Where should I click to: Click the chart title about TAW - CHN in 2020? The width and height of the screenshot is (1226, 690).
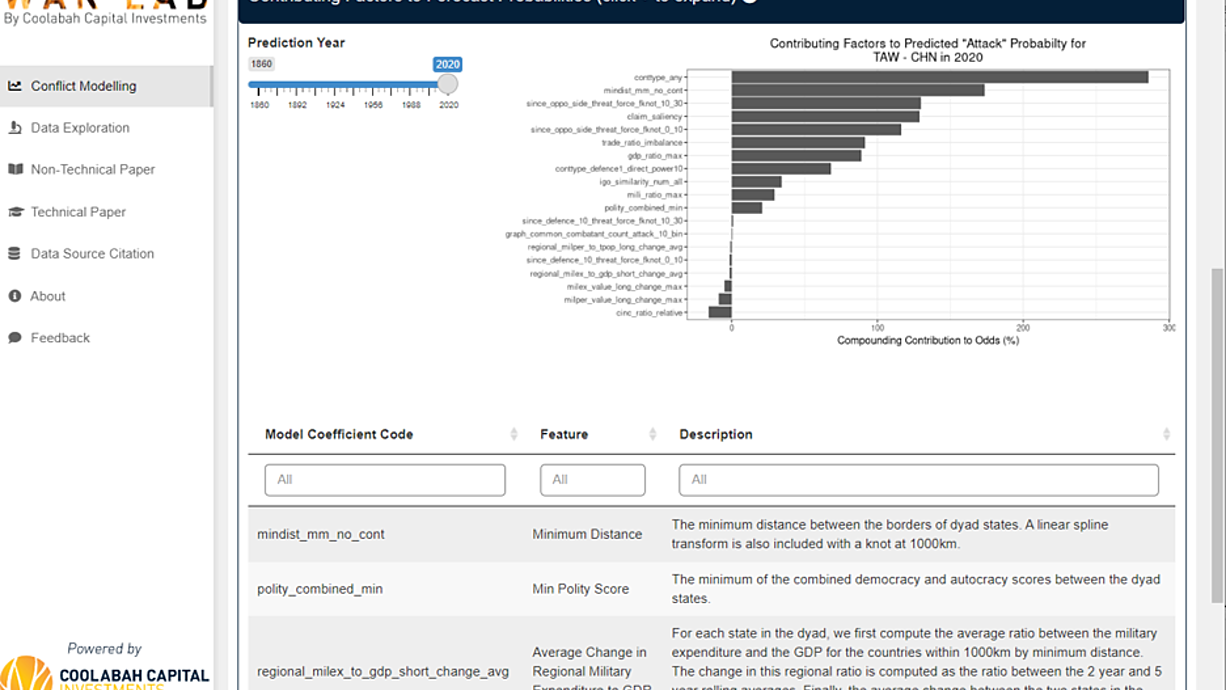click(x=928, y=50)
